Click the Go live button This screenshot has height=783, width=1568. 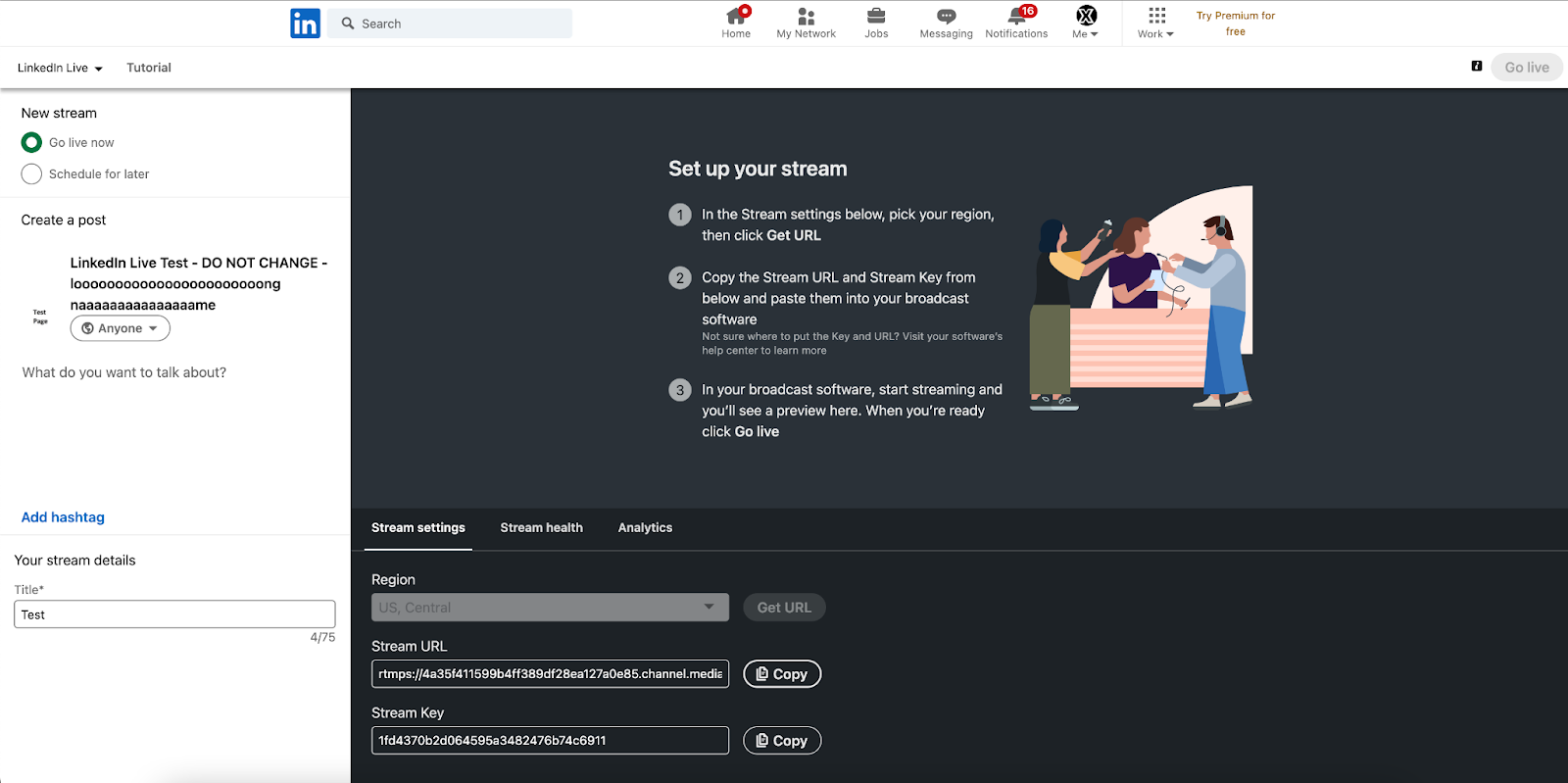point(1527,68)
